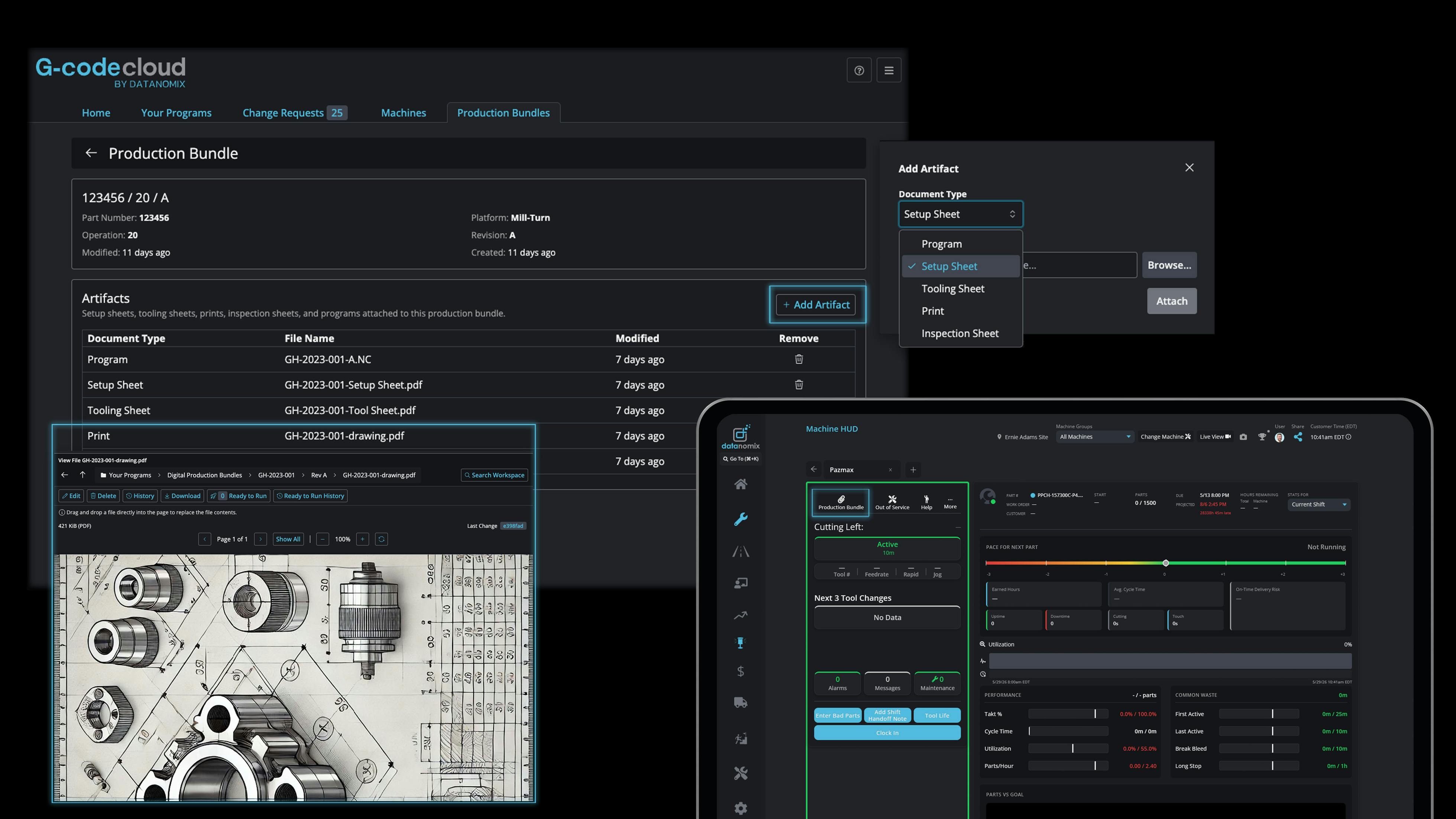This screenshot has width=1456, height=819.
Task: Go up one folder in file viewer
Action: click(82, 475)
